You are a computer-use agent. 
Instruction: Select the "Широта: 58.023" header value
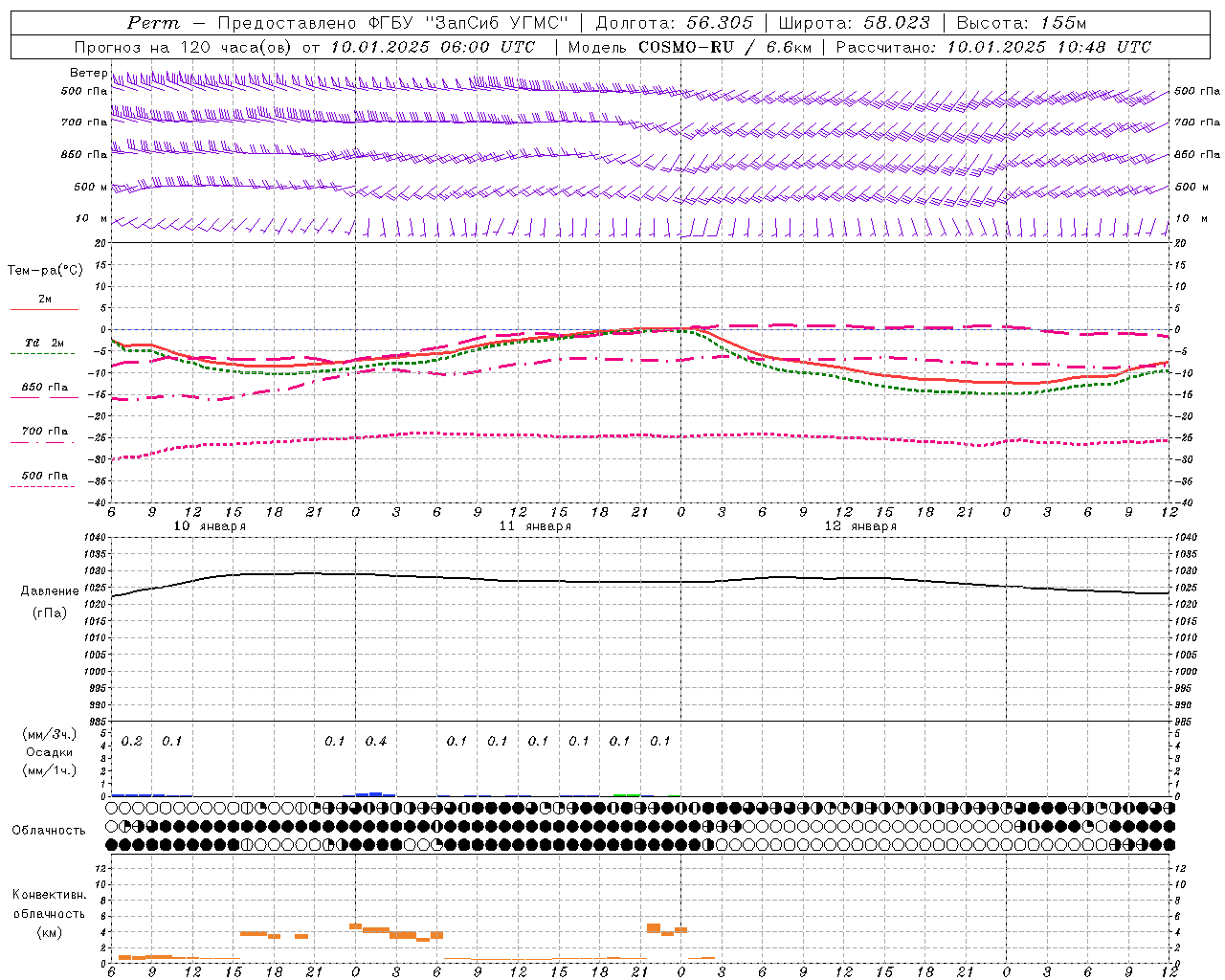tap(854, 23)
